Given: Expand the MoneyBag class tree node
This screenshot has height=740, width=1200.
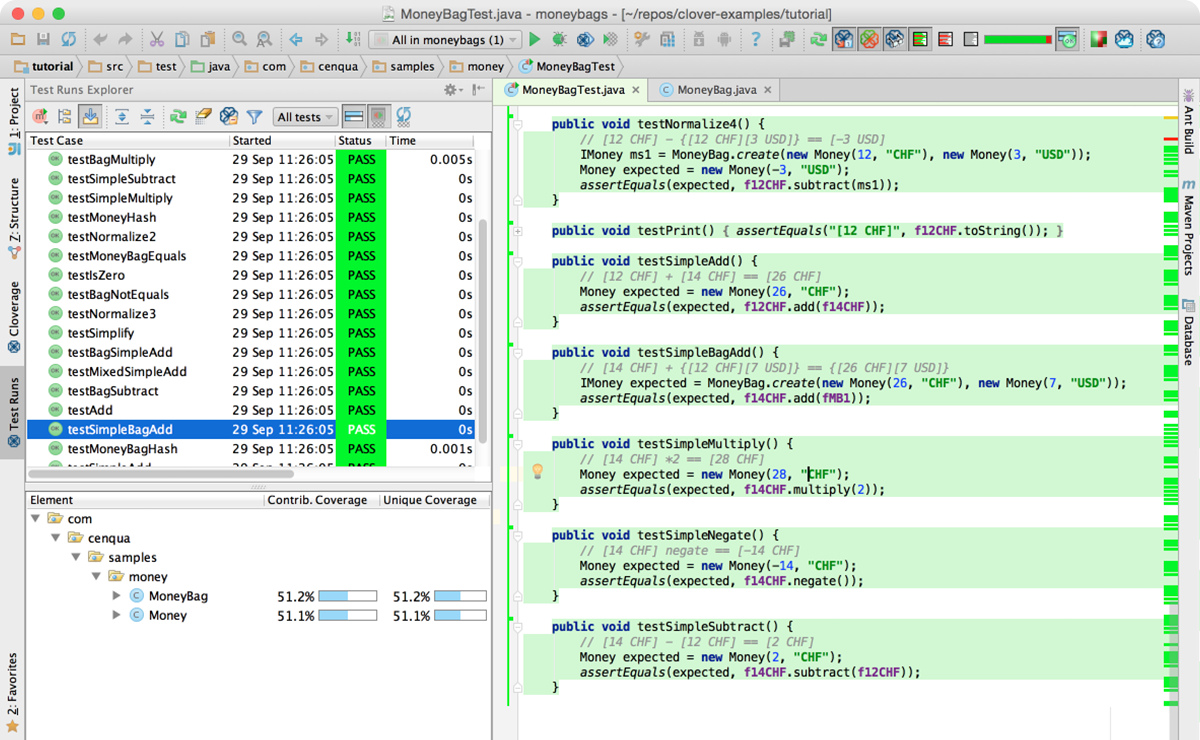Looking at the screenshot, I should pyautogui.click(x=117, y=596).
